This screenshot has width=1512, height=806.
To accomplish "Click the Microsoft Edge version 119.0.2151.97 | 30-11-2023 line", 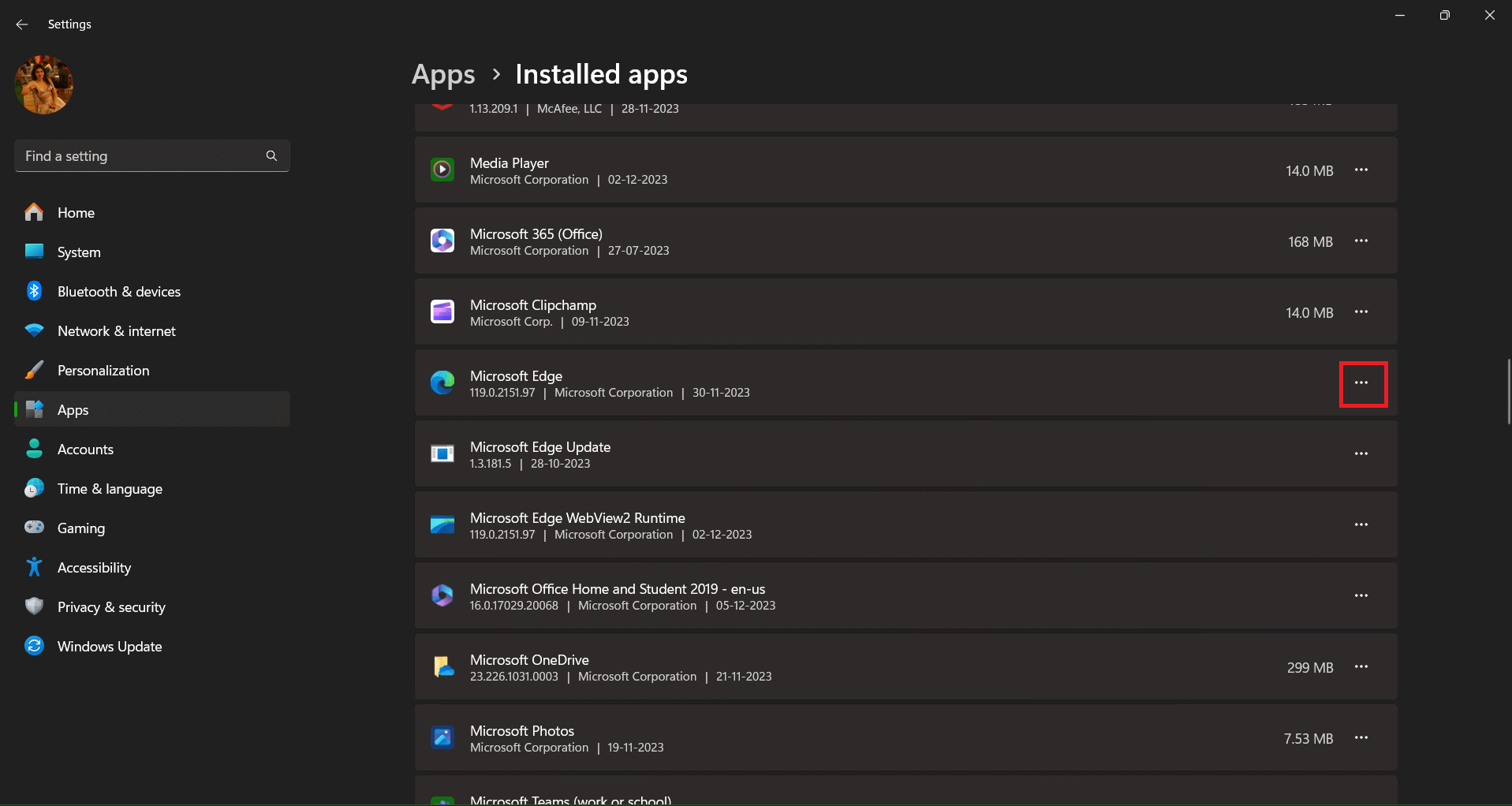I will click(610, 393).
